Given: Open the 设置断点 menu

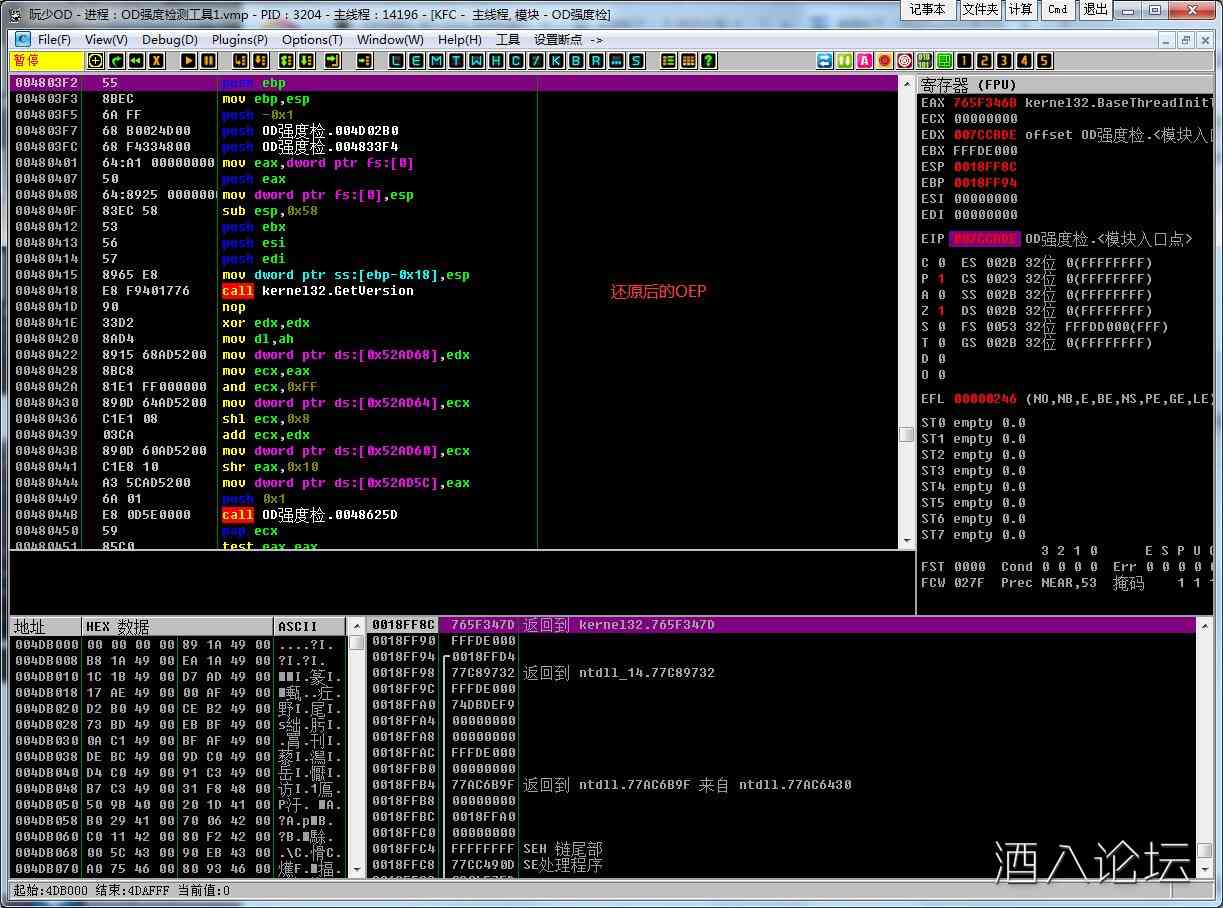Looking at the screenshot, I should [567, 40].
